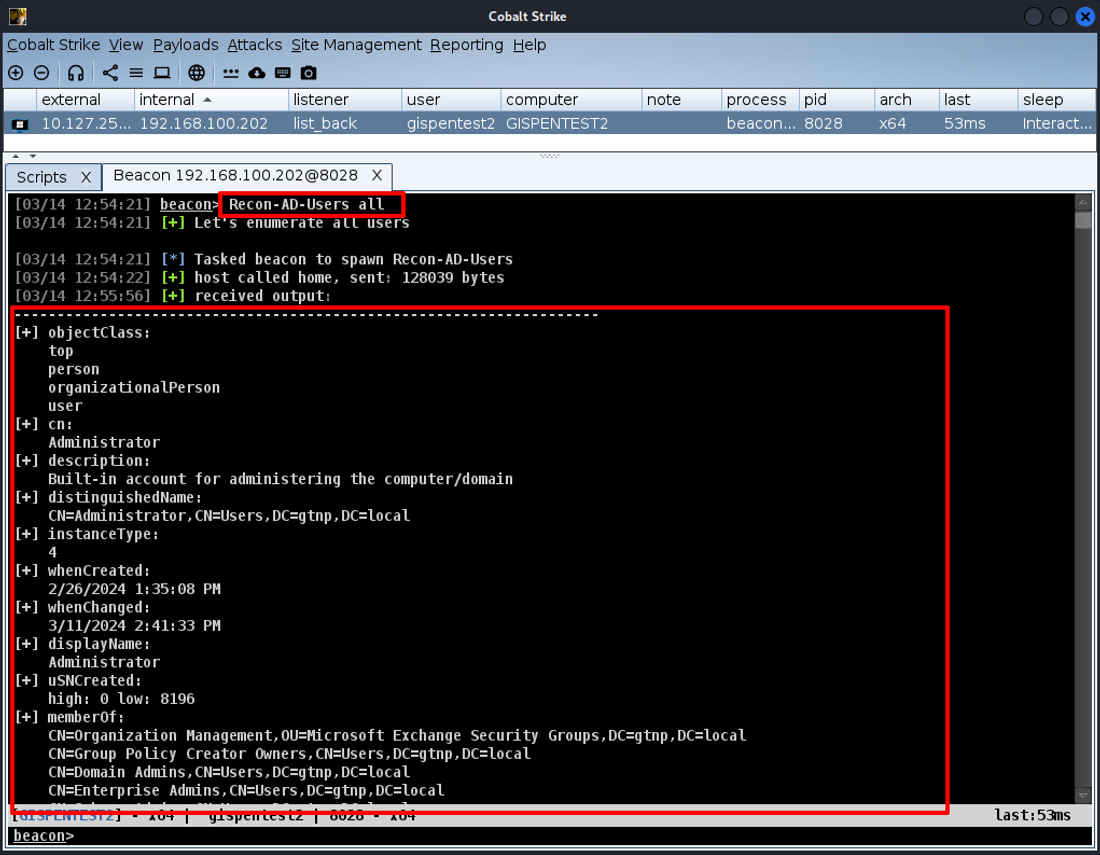This screenshot has height=855, width=1100.
Task: Open the Payloads menu
Action: coord(186,45)
